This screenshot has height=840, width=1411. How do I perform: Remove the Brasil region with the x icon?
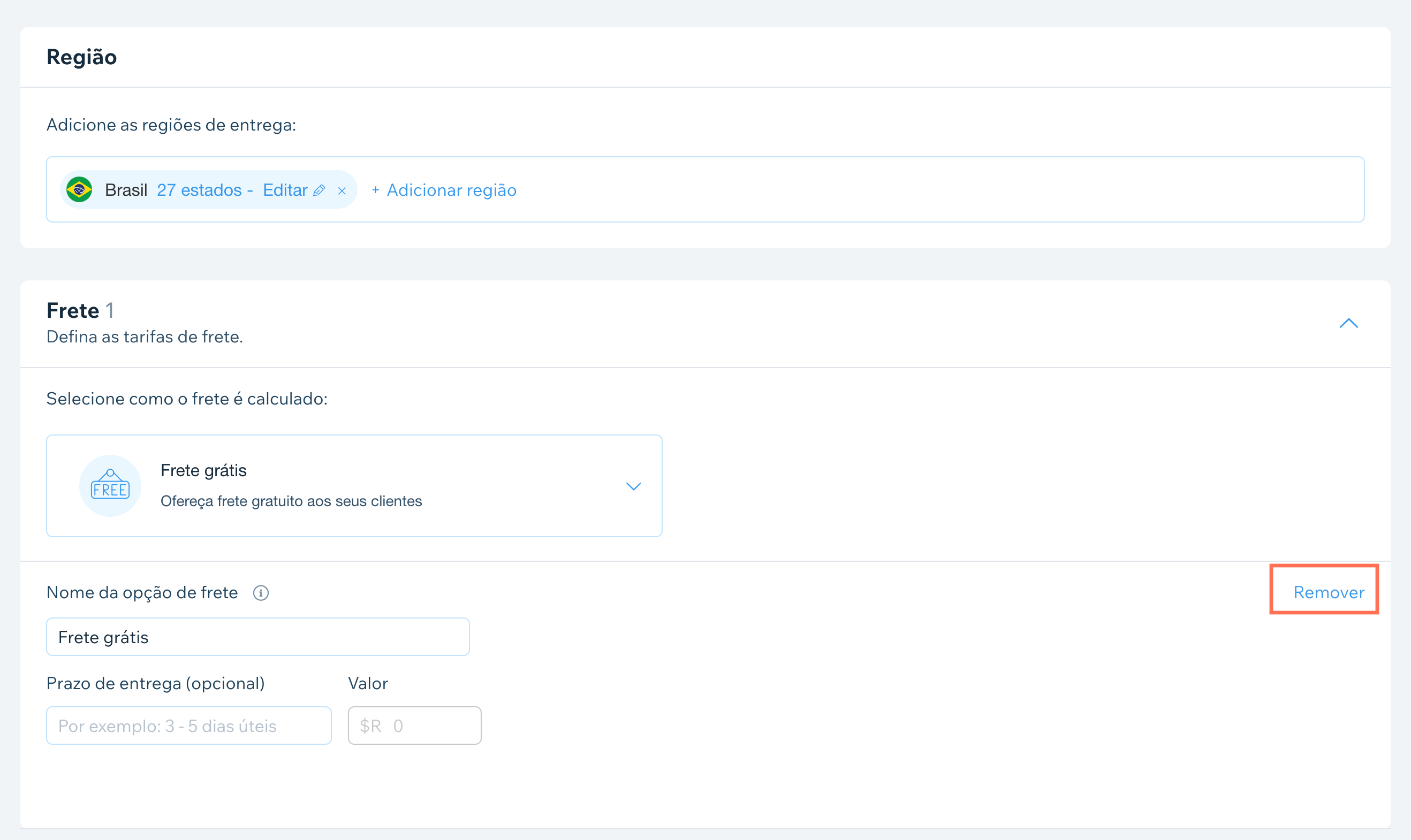342,191
